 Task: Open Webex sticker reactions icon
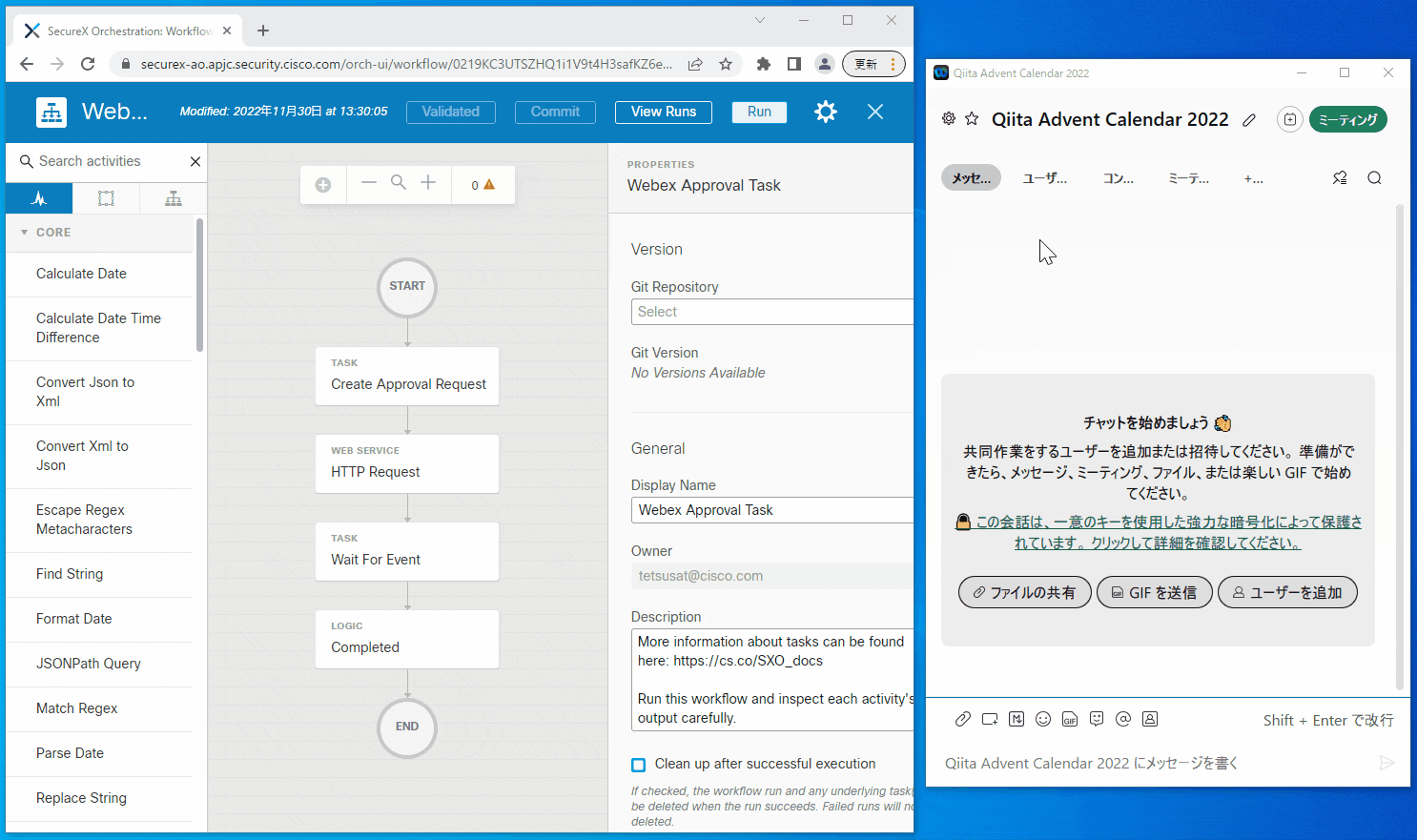tap(1097, 719)
